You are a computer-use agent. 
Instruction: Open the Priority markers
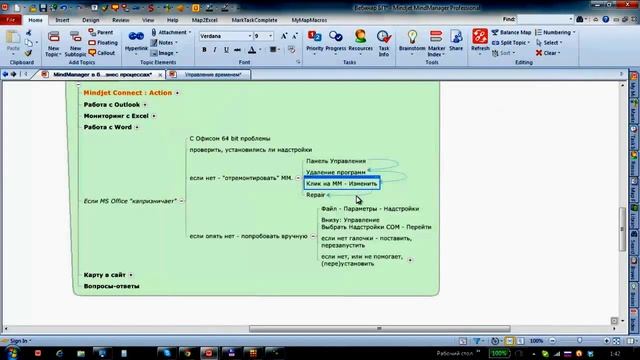pyautogui.click(x=315, y=42)
